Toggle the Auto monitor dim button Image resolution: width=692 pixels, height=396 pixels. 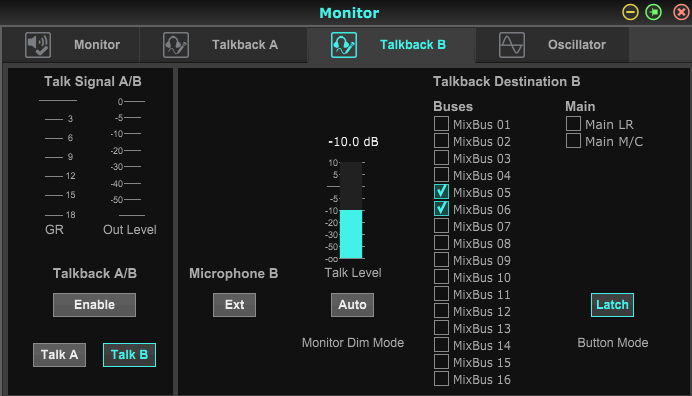click(x=352, y=305)
